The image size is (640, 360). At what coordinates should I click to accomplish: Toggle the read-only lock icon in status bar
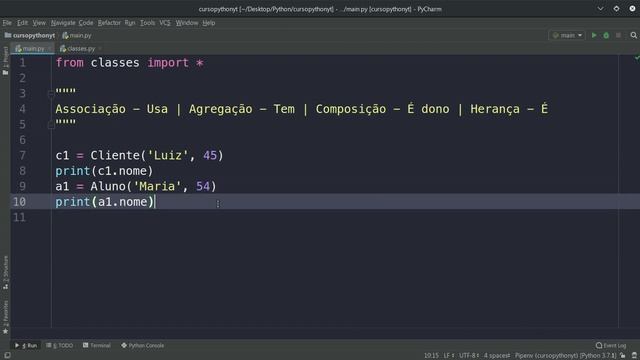[x=622, y=356]
